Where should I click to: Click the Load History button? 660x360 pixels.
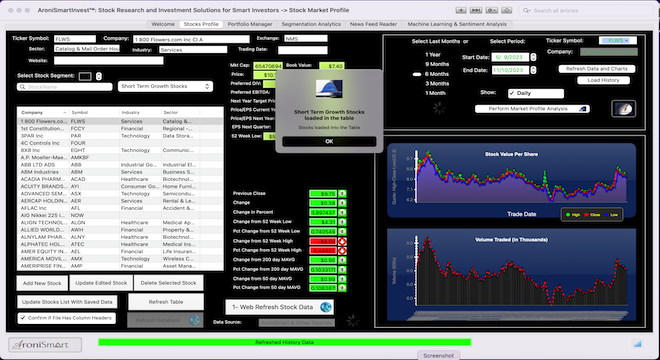603,80
